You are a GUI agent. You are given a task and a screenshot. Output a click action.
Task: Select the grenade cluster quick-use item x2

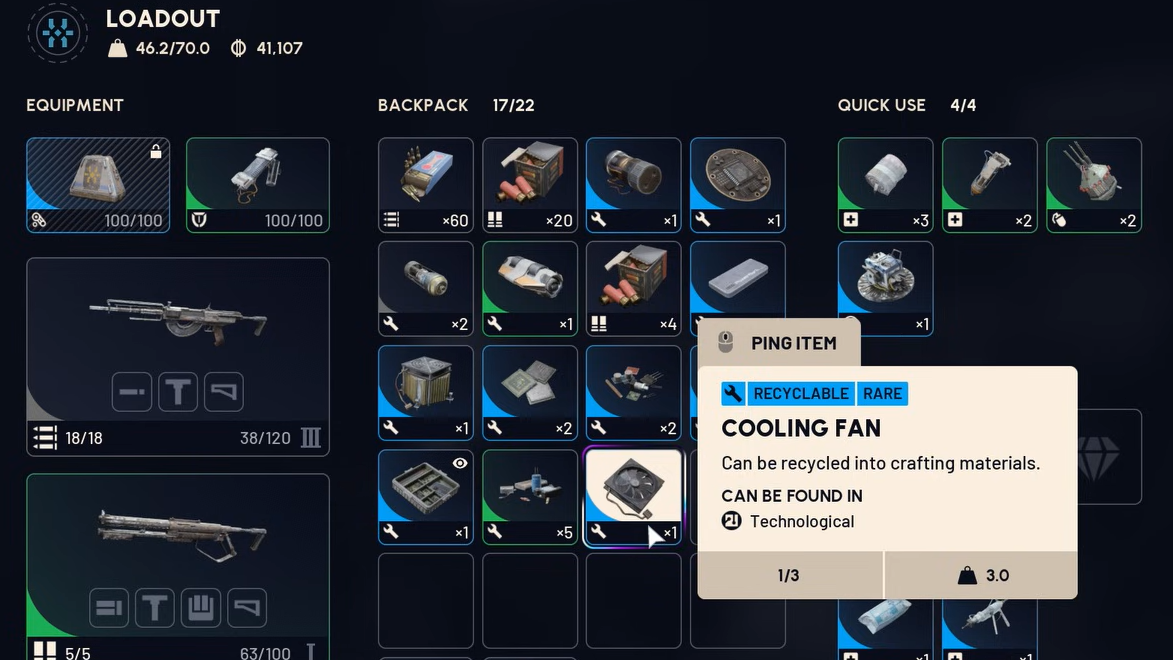pyautogui.click(x=1094, y=185)
